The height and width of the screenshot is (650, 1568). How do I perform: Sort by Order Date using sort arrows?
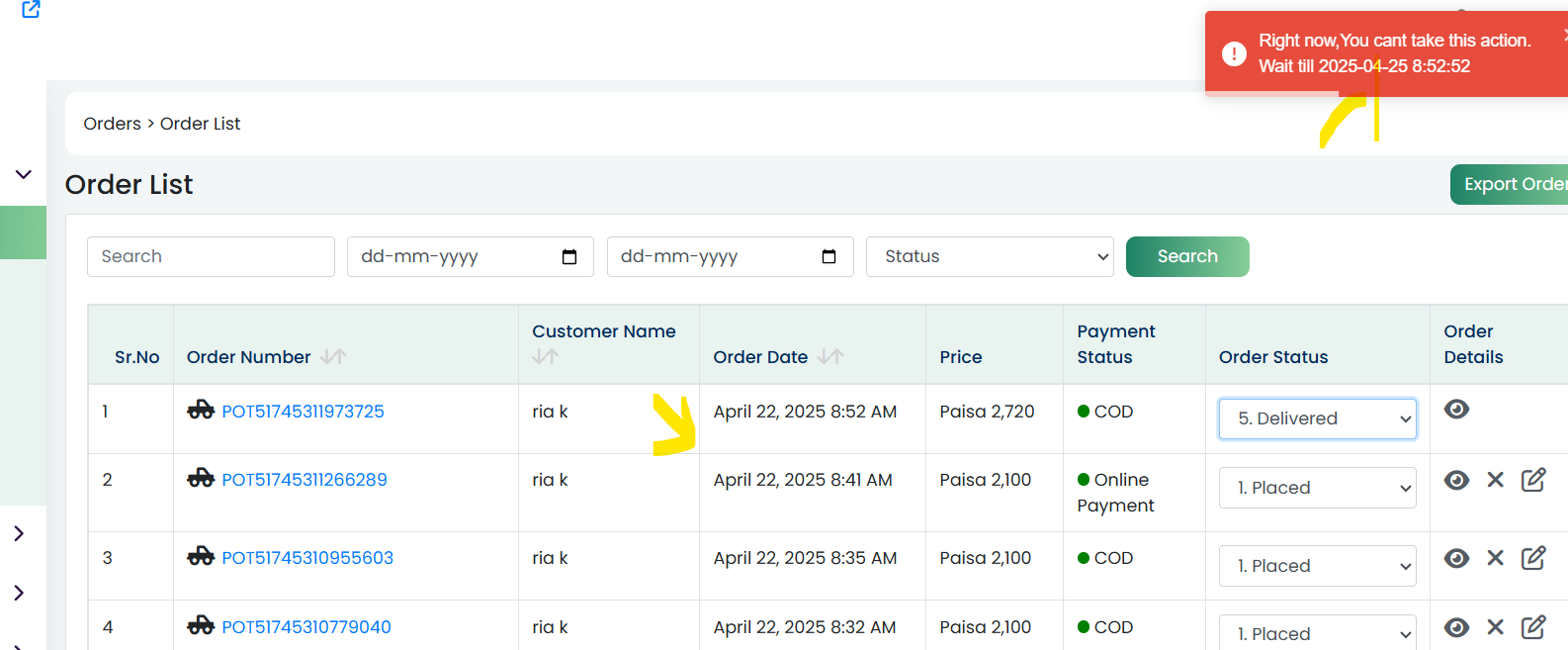coord(830,356)
